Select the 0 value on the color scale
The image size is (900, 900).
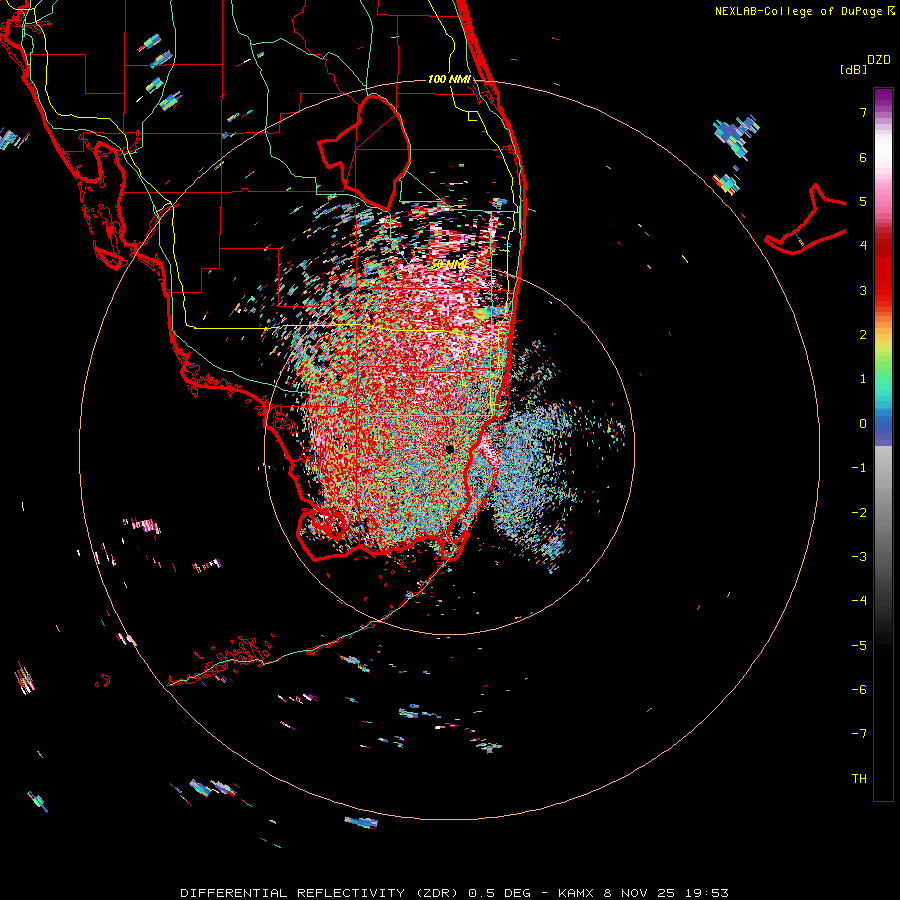point(863,424)
